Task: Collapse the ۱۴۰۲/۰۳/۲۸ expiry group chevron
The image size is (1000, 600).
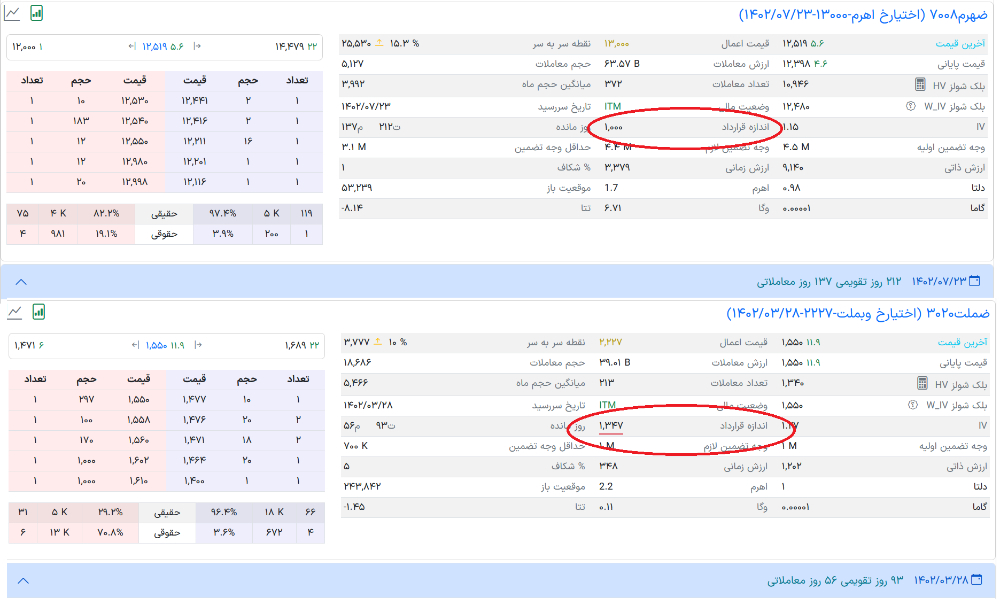Action: coord(23,581)
